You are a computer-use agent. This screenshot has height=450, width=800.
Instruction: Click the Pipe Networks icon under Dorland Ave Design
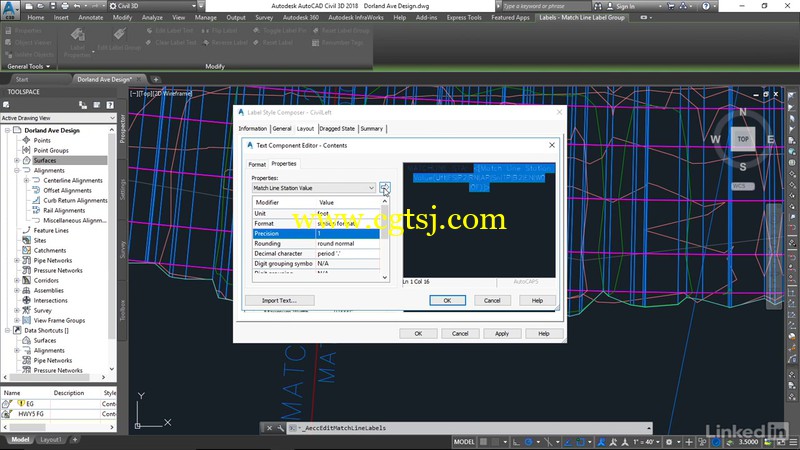[27, 260]
